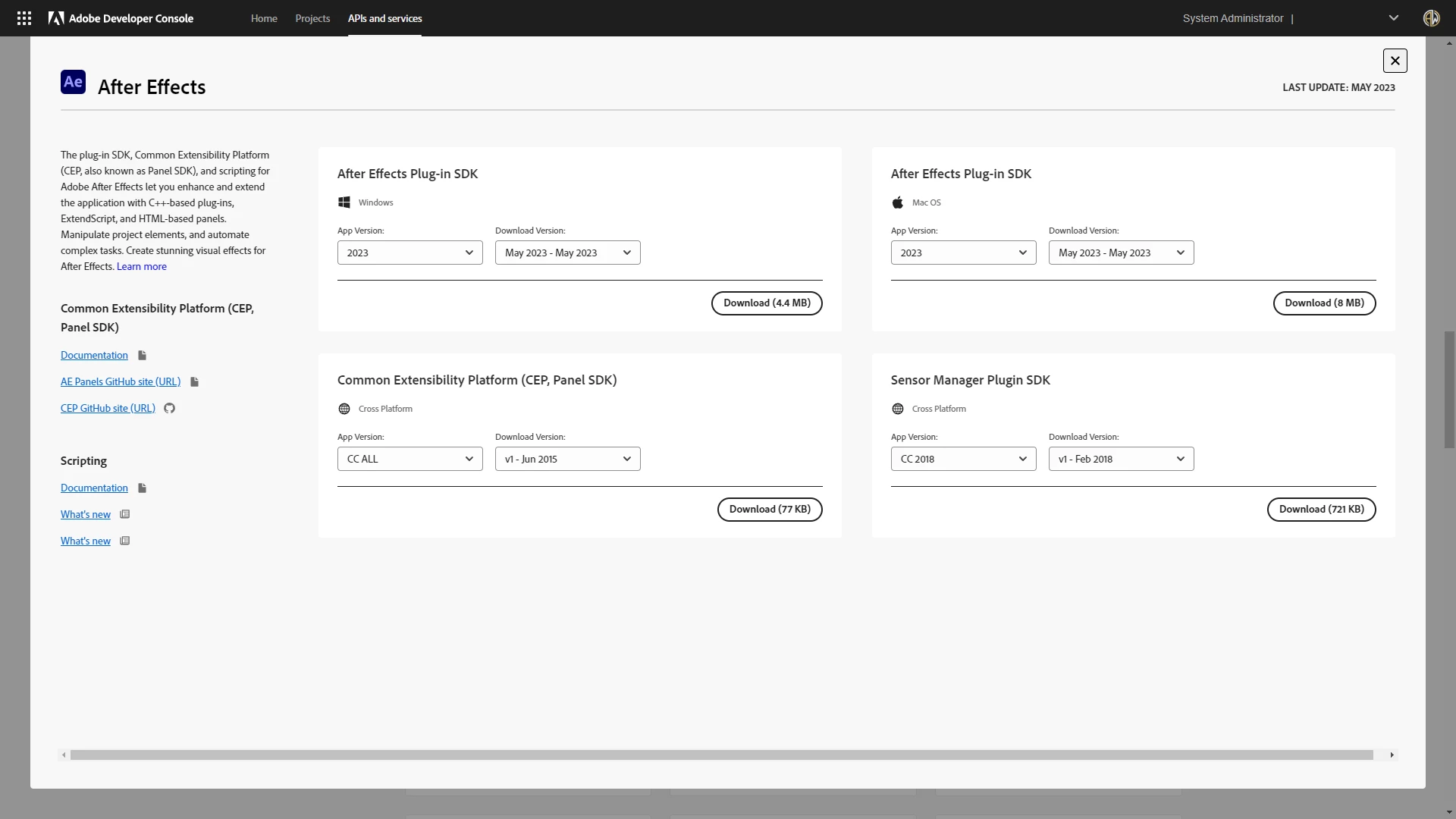The height and width of the screenshot is (819, 1456).
Task: Click the Apple Mac OS icon
Action: click(898, 202)
